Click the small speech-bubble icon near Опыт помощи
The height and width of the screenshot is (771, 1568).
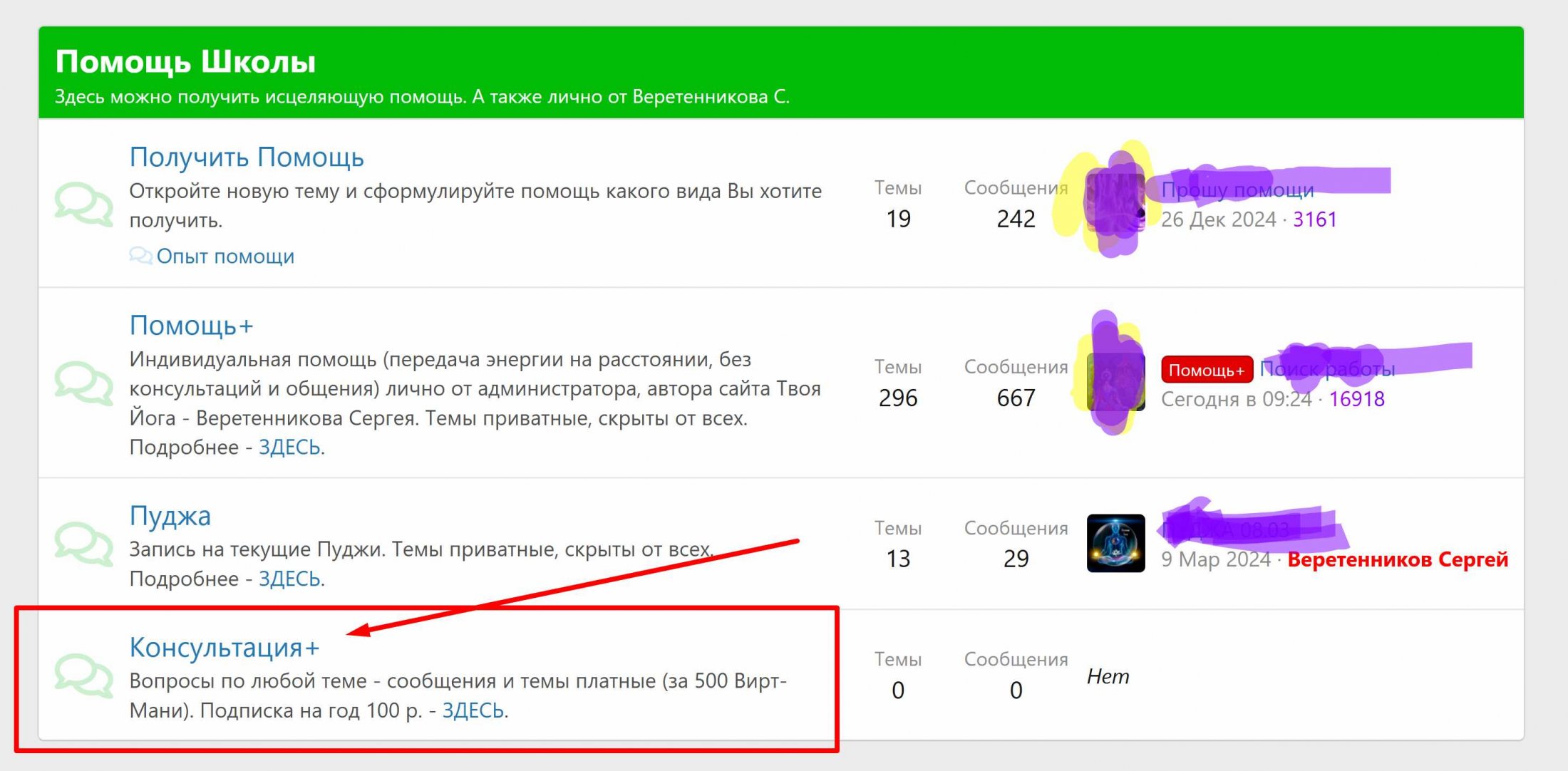(x=142, y=255)
